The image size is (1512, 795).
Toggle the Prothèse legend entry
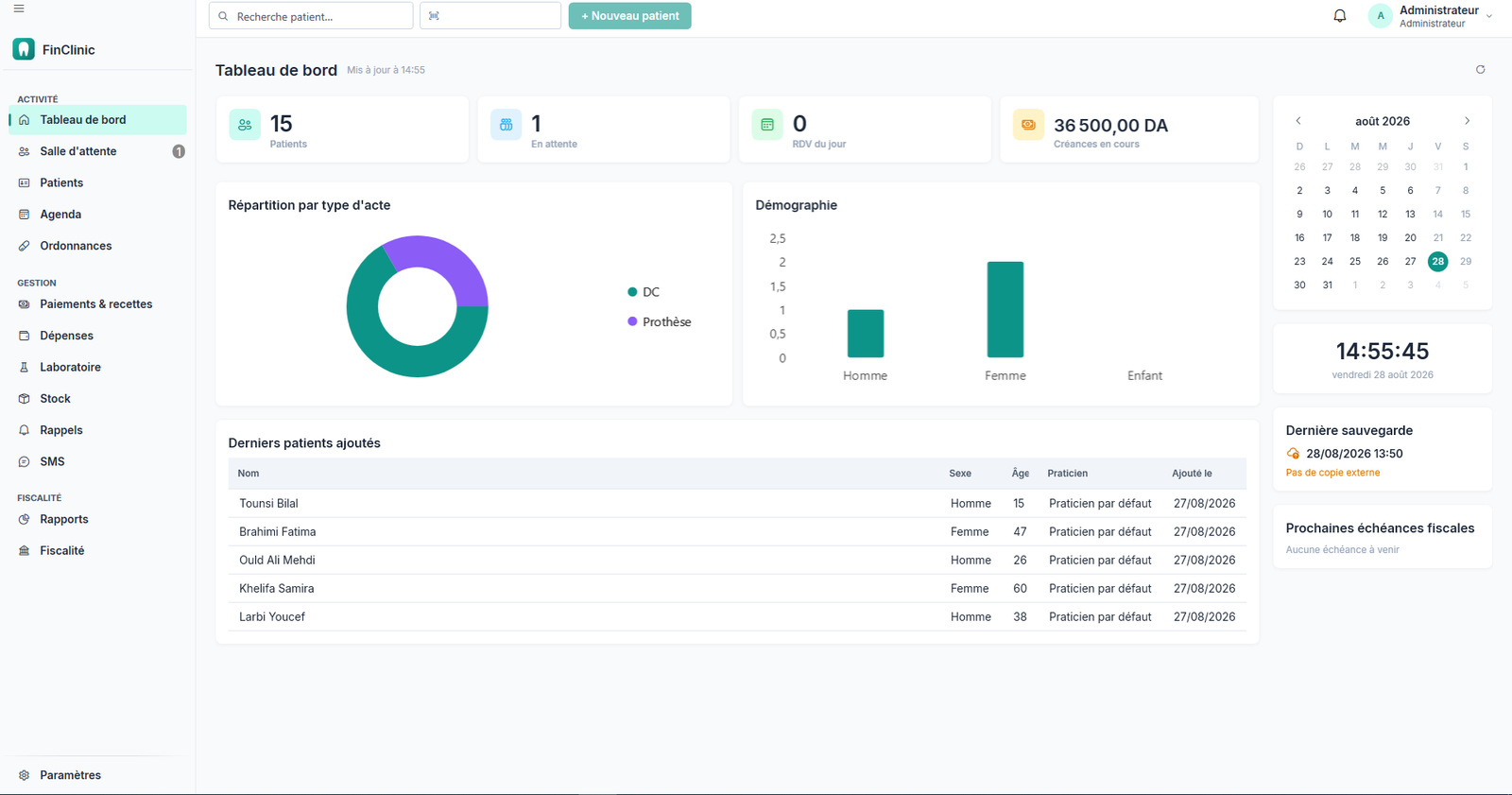(660, 322)
